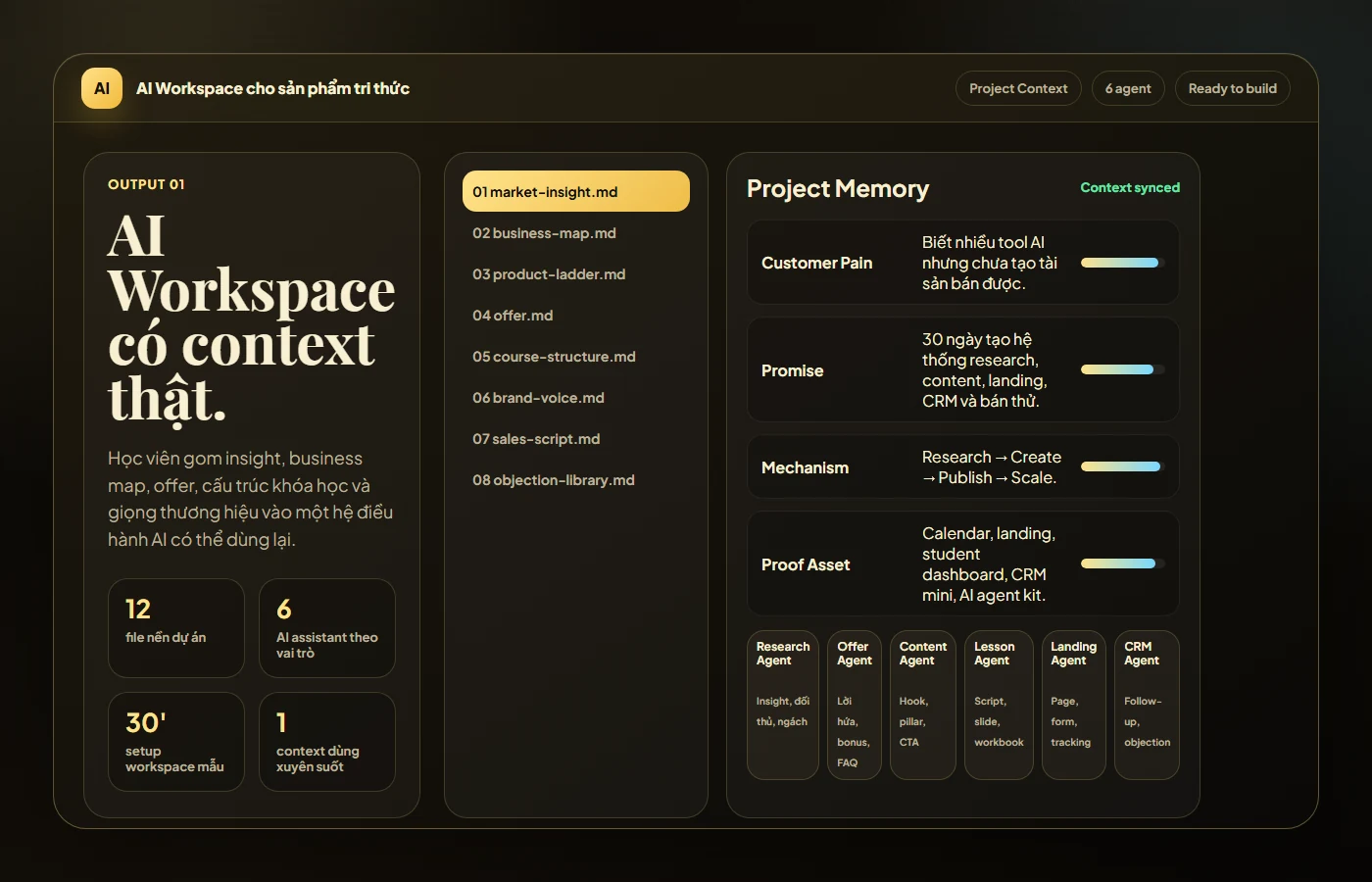This screenshot has height=882, width=1372.
Task: Click the Research → Create → Publish → Scale text
Action: pyautogui.click(x=992, y=467)
